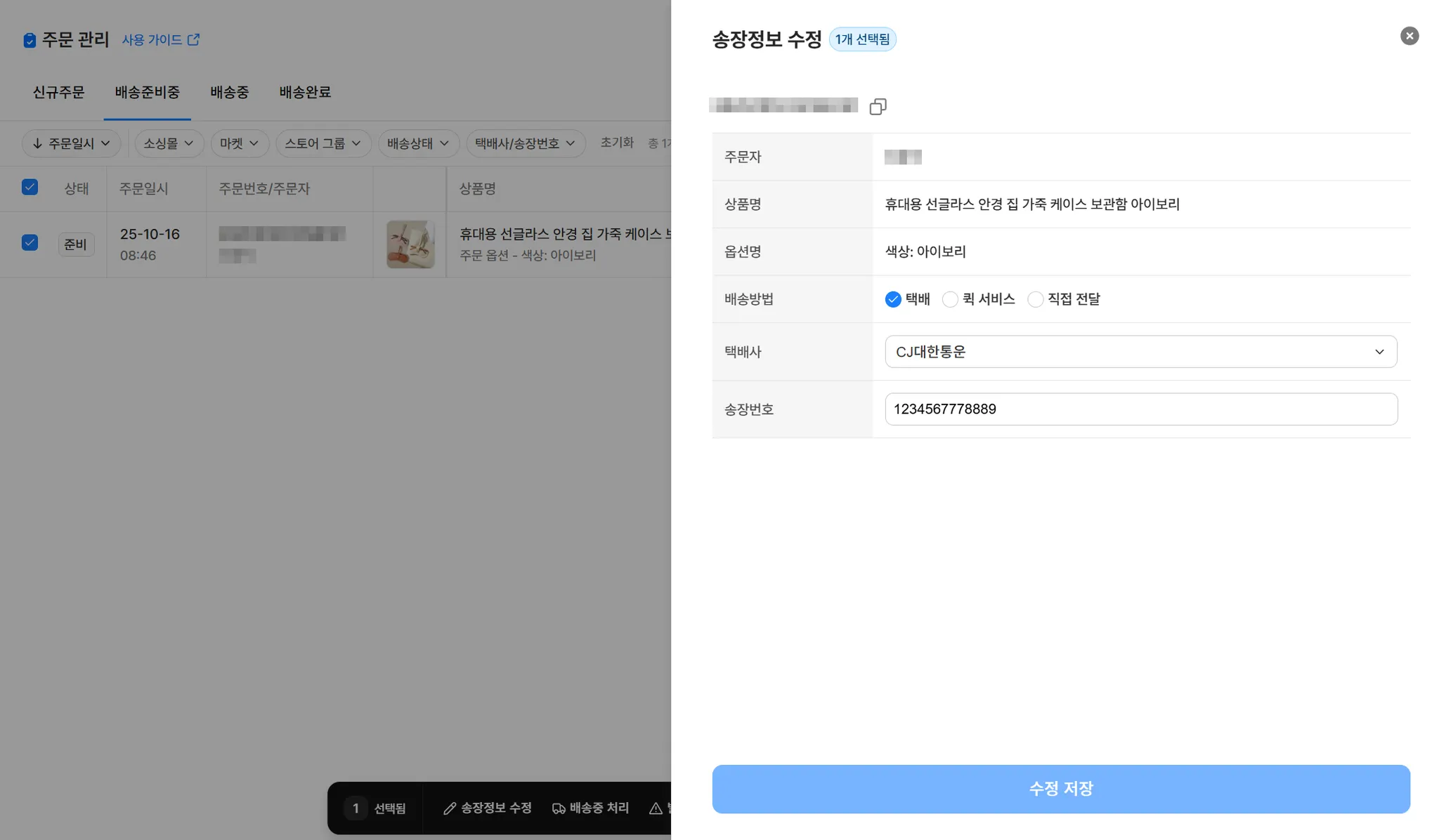Screen dimensions: 1439x840
Task: Click into the 송장번호 input field
Action: [x=1140, y=409]
